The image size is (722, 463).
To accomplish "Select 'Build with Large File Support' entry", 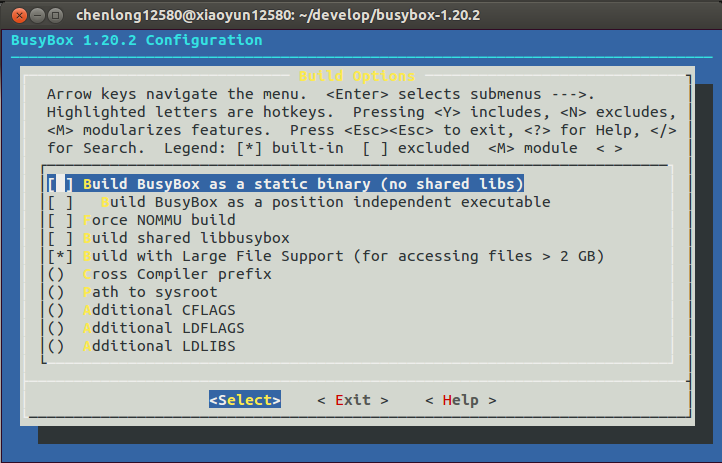I will click(344, 256).
